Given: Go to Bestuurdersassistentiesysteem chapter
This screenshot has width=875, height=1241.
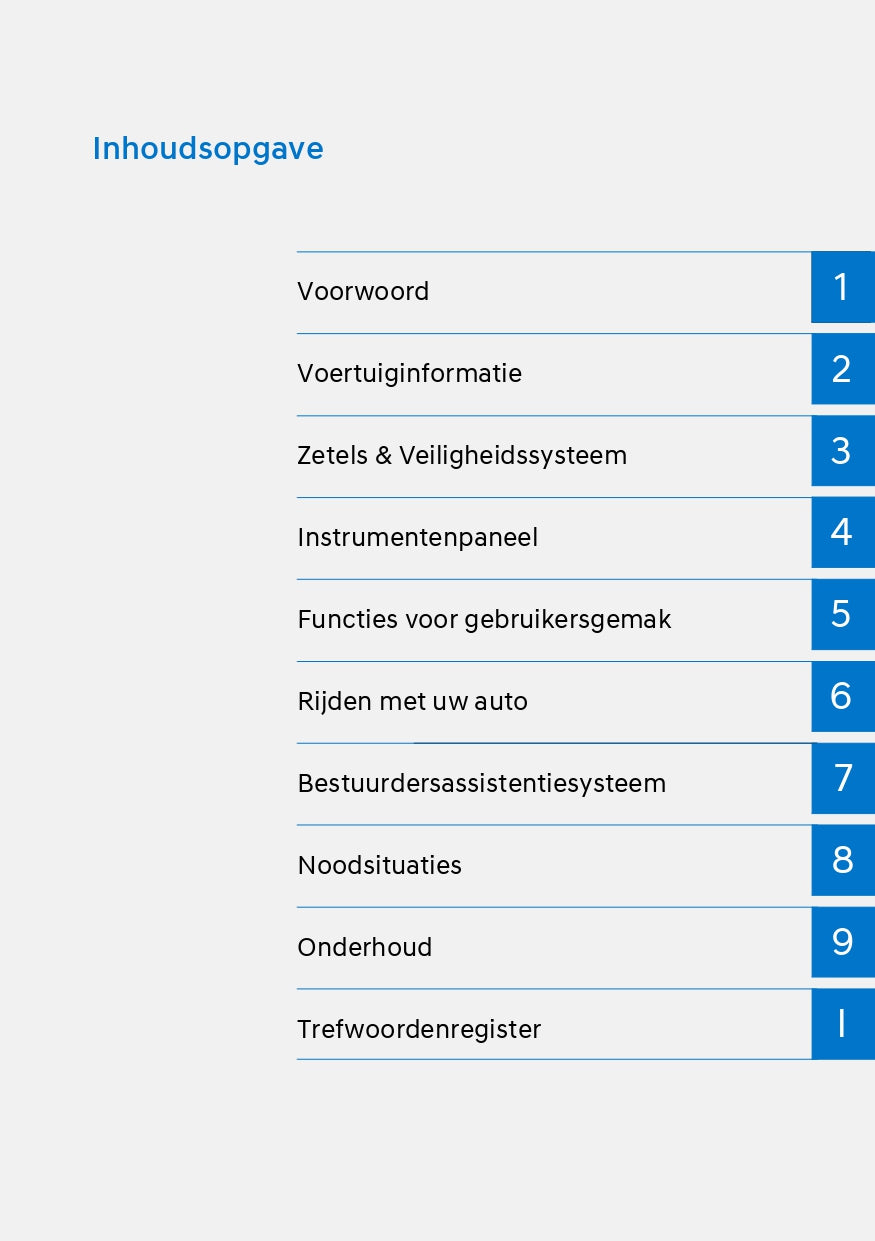Looking at the screenshot, I should [481, 783].
